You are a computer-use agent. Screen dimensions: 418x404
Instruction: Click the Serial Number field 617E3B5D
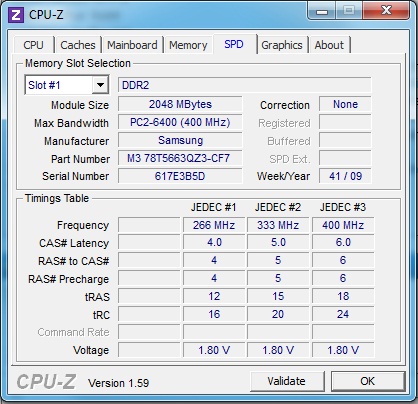180,176
